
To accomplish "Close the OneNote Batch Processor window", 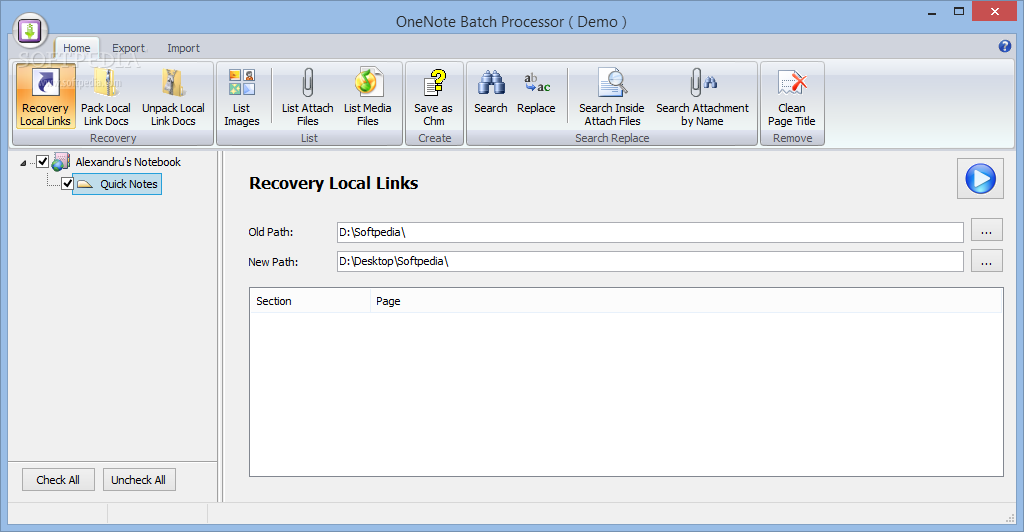I will (x=995, y=12).
